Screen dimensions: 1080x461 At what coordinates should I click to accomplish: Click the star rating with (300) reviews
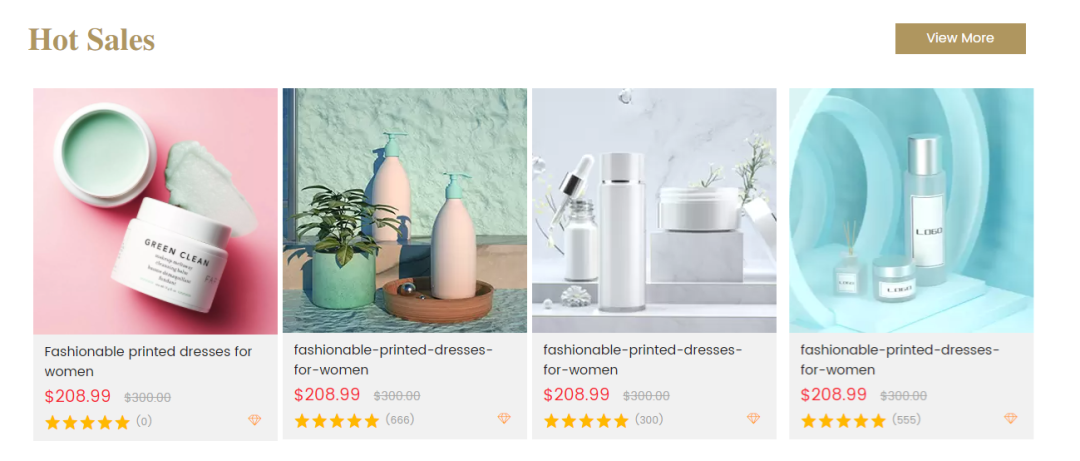pos(585,420)
